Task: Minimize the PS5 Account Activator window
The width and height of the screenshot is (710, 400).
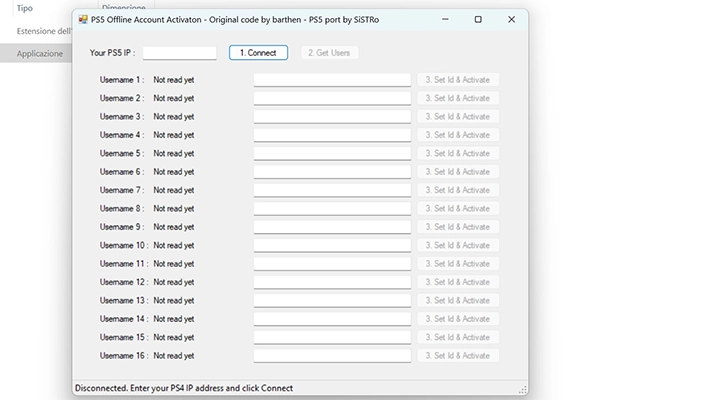Action: [x=445, y=19]
